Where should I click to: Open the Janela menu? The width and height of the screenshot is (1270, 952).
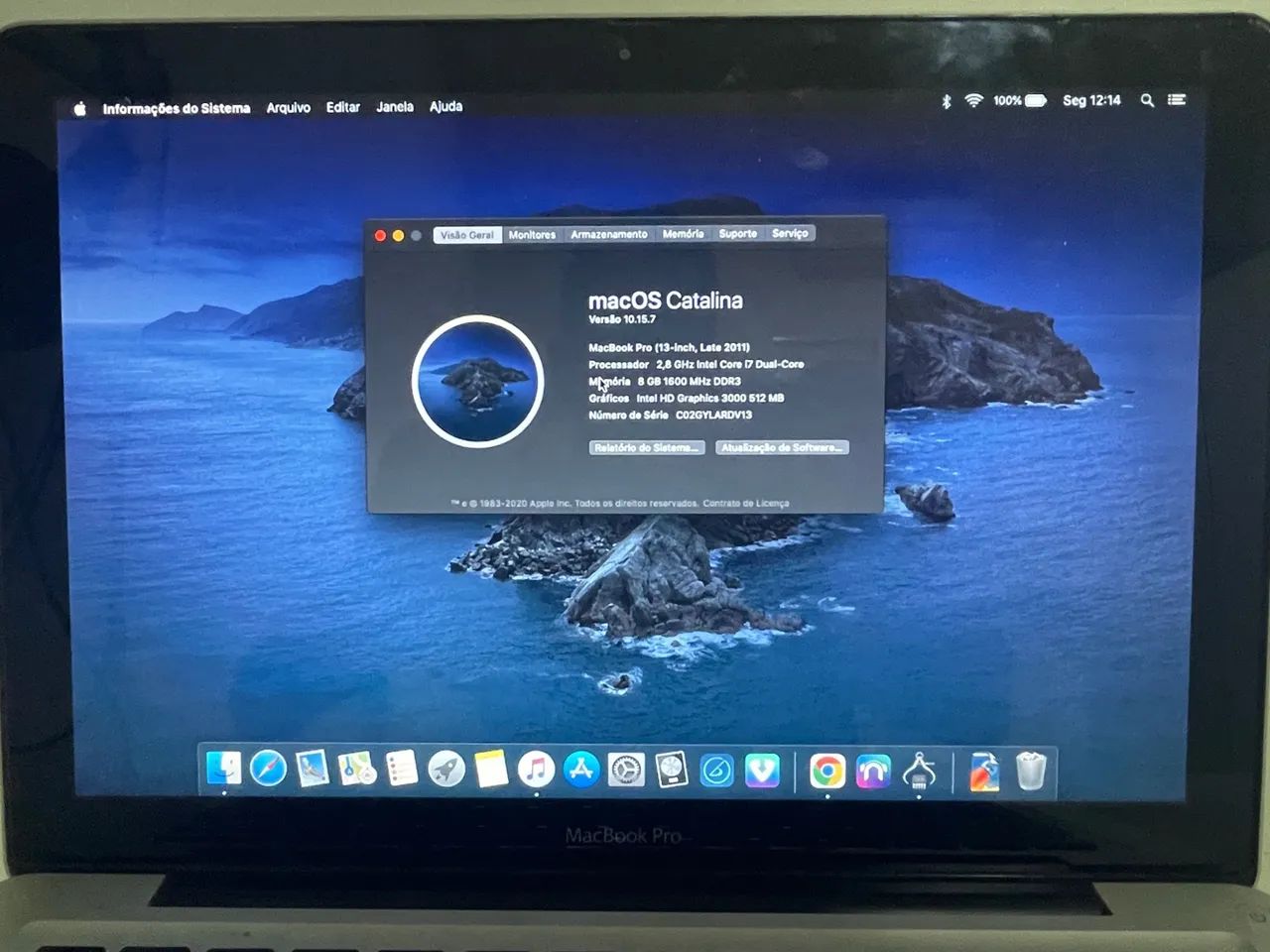[x=395, y=106]
